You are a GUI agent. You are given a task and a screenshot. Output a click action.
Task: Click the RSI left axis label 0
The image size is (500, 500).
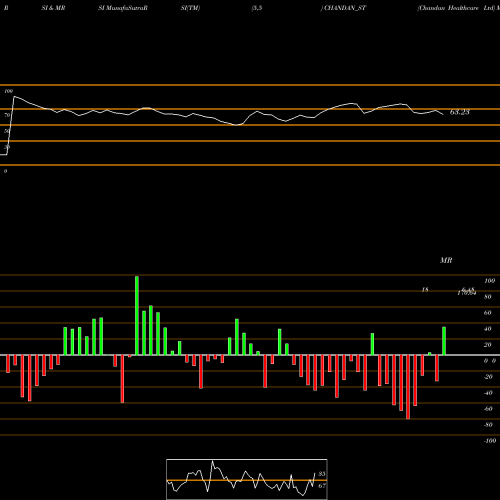pyautogui.click(x=5, y=171)
